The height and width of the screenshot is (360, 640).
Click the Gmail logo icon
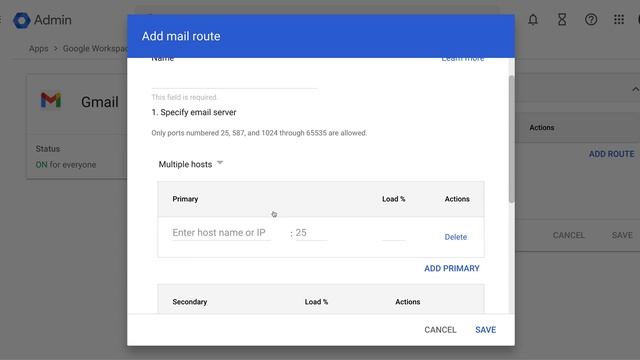51,100
